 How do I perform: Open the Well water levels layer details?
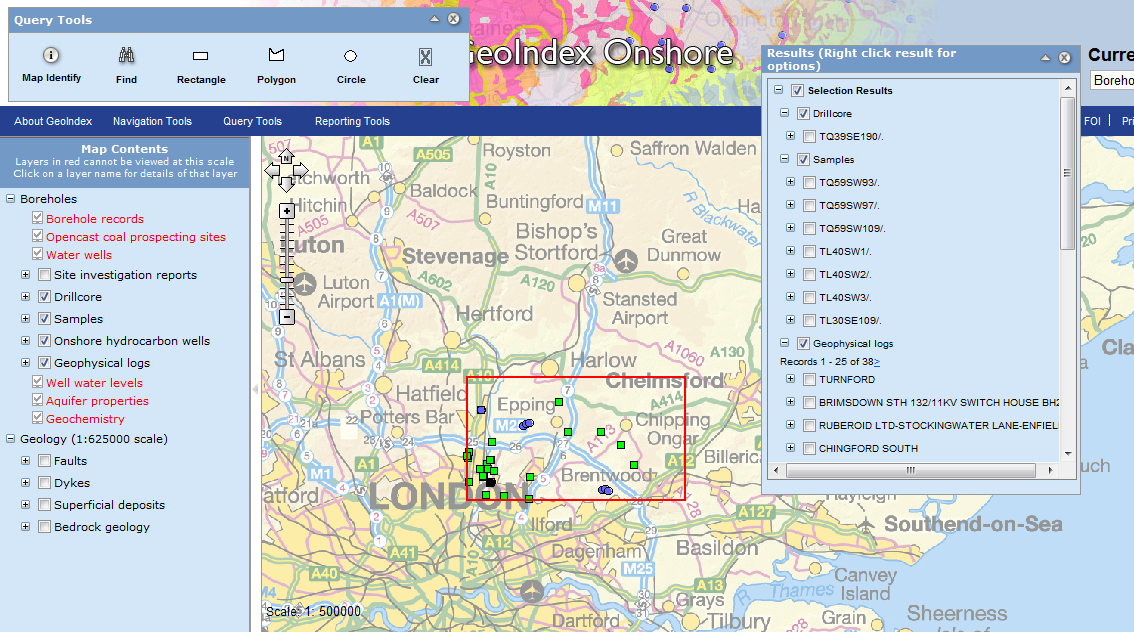pyautogui.click(x=94, y=383)
